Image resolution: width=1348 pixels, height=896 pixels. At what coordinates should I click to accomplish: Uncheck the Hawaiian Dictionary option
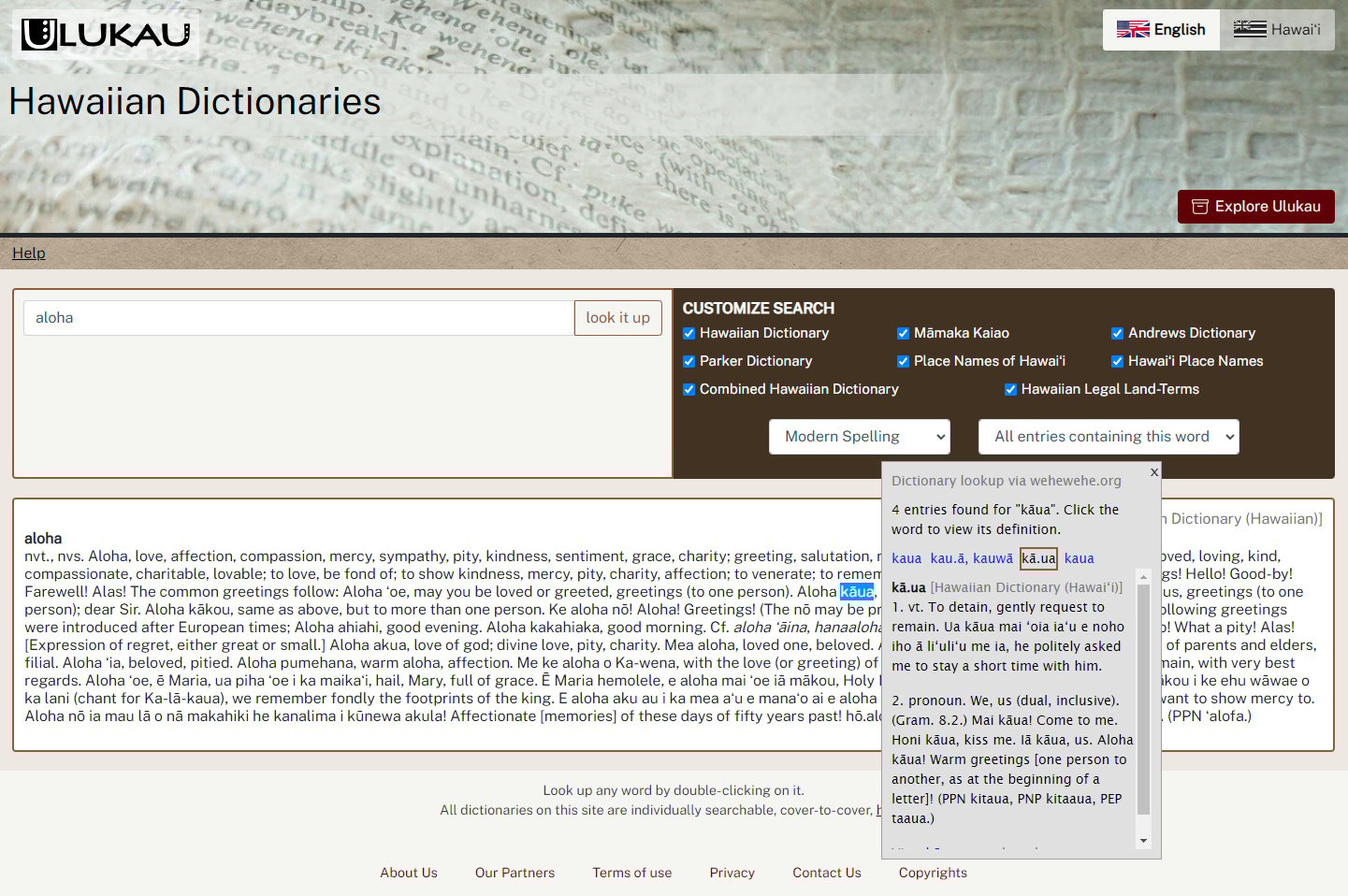tap(688, 333)
